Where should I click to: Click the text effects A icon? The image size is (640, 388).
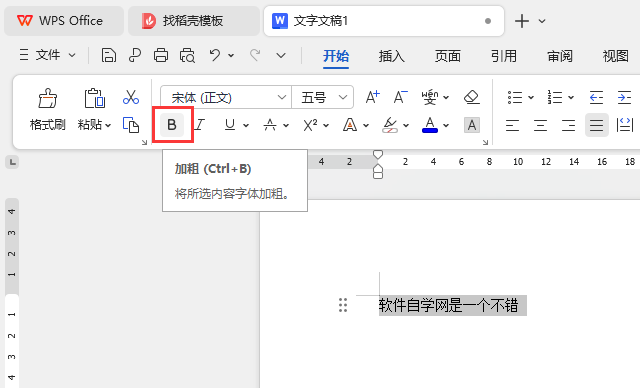click(350, 125)
